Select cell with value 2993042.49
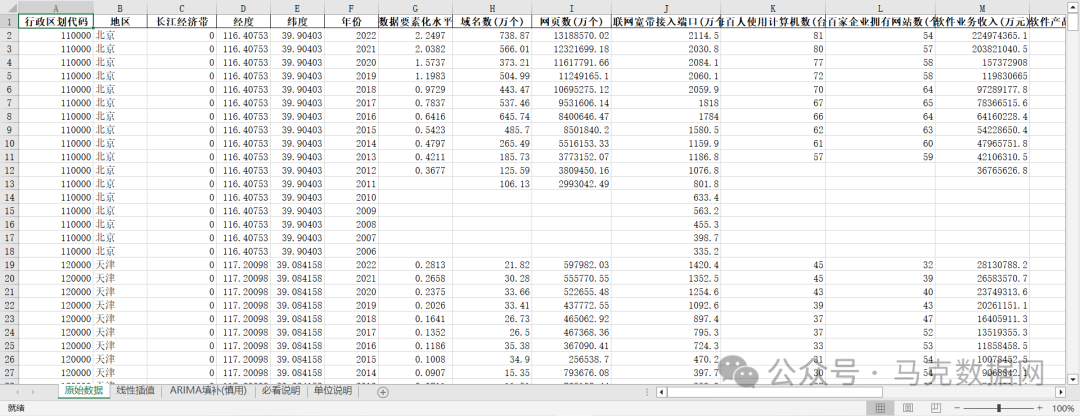The height and width of the screenshot is (416, 1080). tap(571, 183)
